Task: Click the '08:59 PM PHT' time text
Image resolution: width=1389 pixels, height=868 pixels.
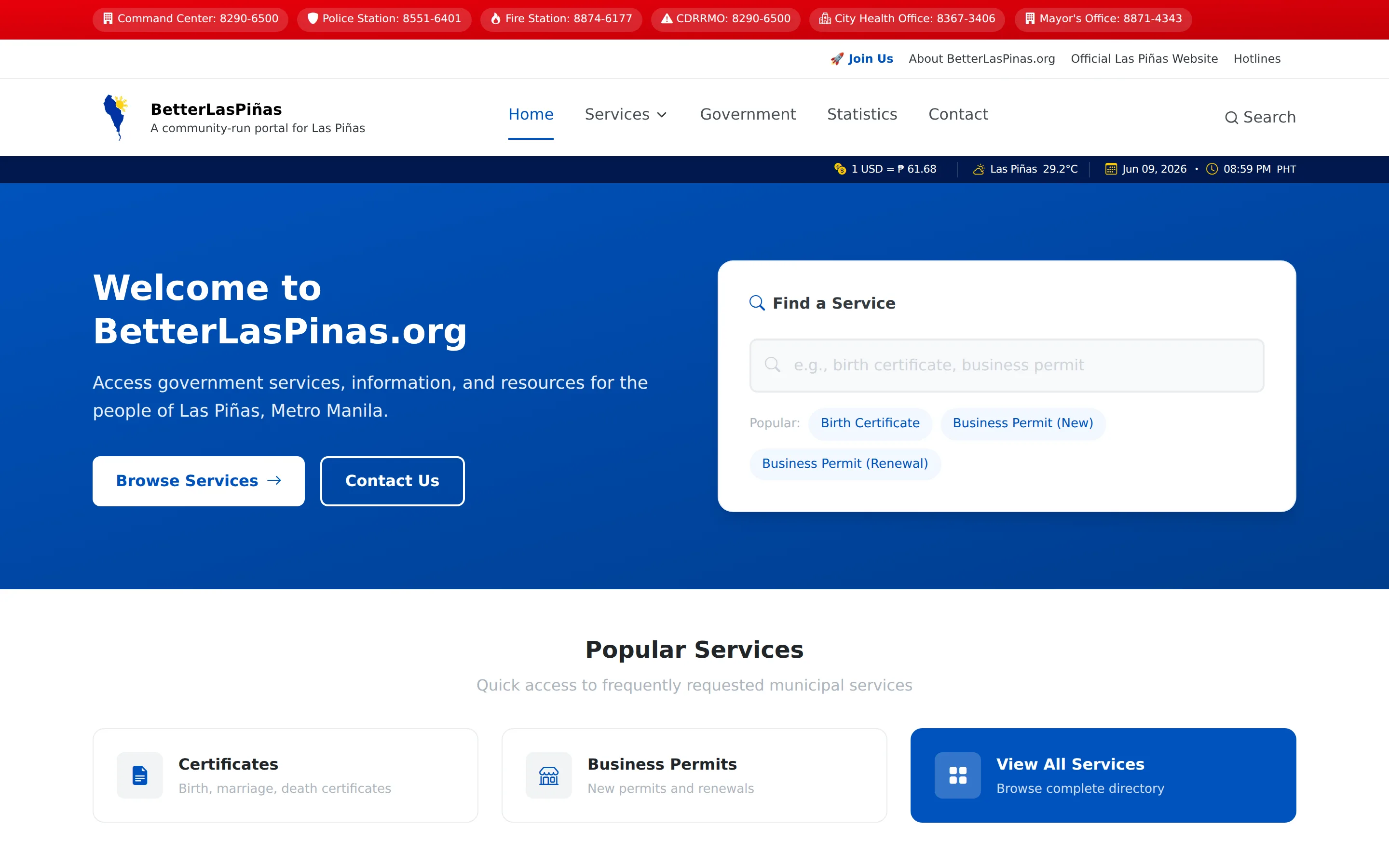Action: (x=1259, y=169)
